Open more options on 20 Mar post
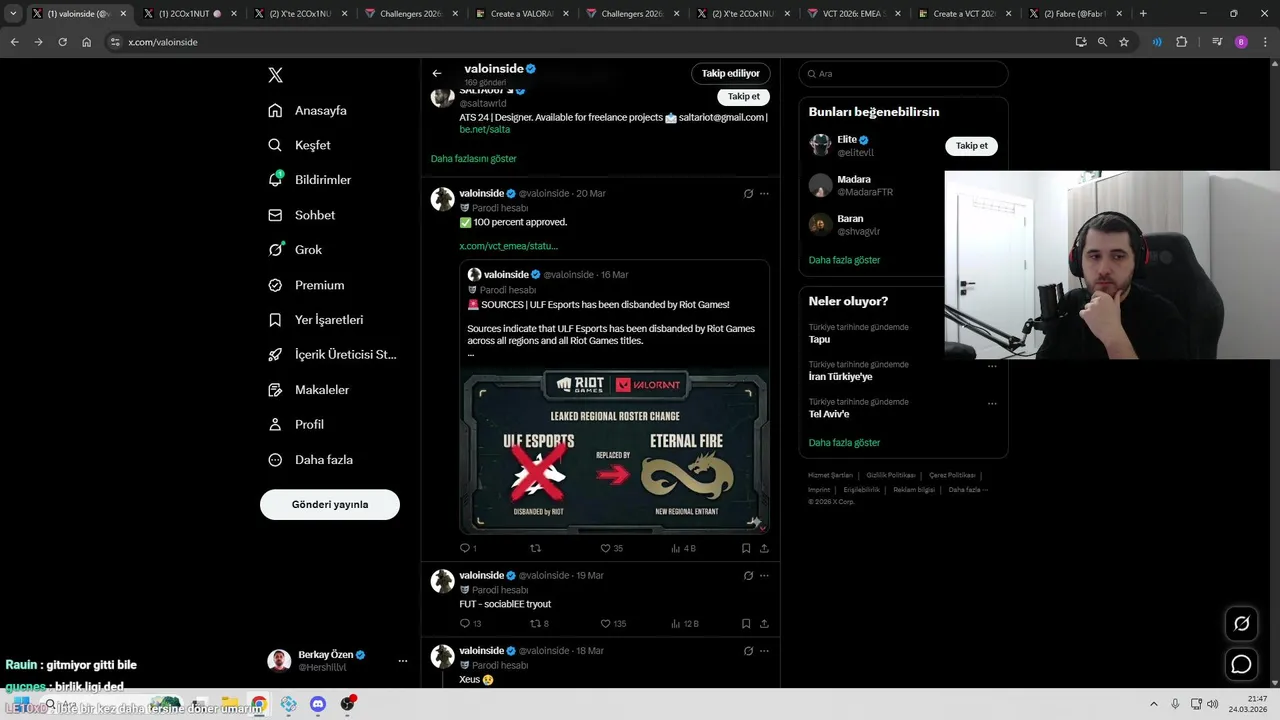This screenshot has height=720, width=1280. (x=764, y=194)
